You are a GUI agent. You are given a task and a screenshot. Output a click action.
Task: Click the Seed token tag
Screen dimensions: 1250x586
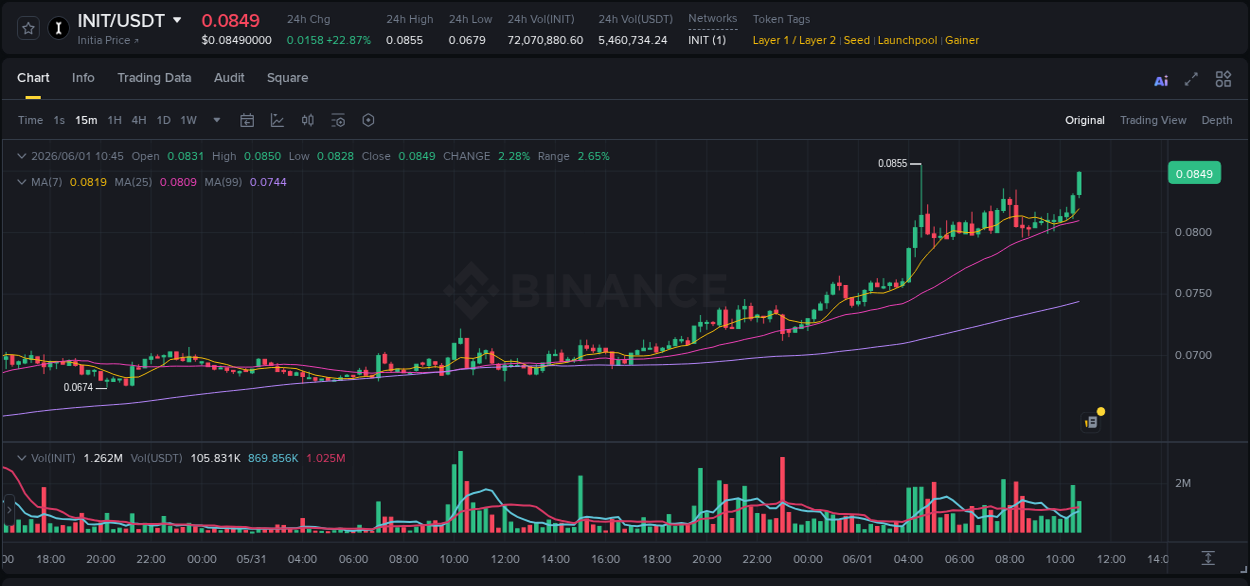click(x=857, y=40)
